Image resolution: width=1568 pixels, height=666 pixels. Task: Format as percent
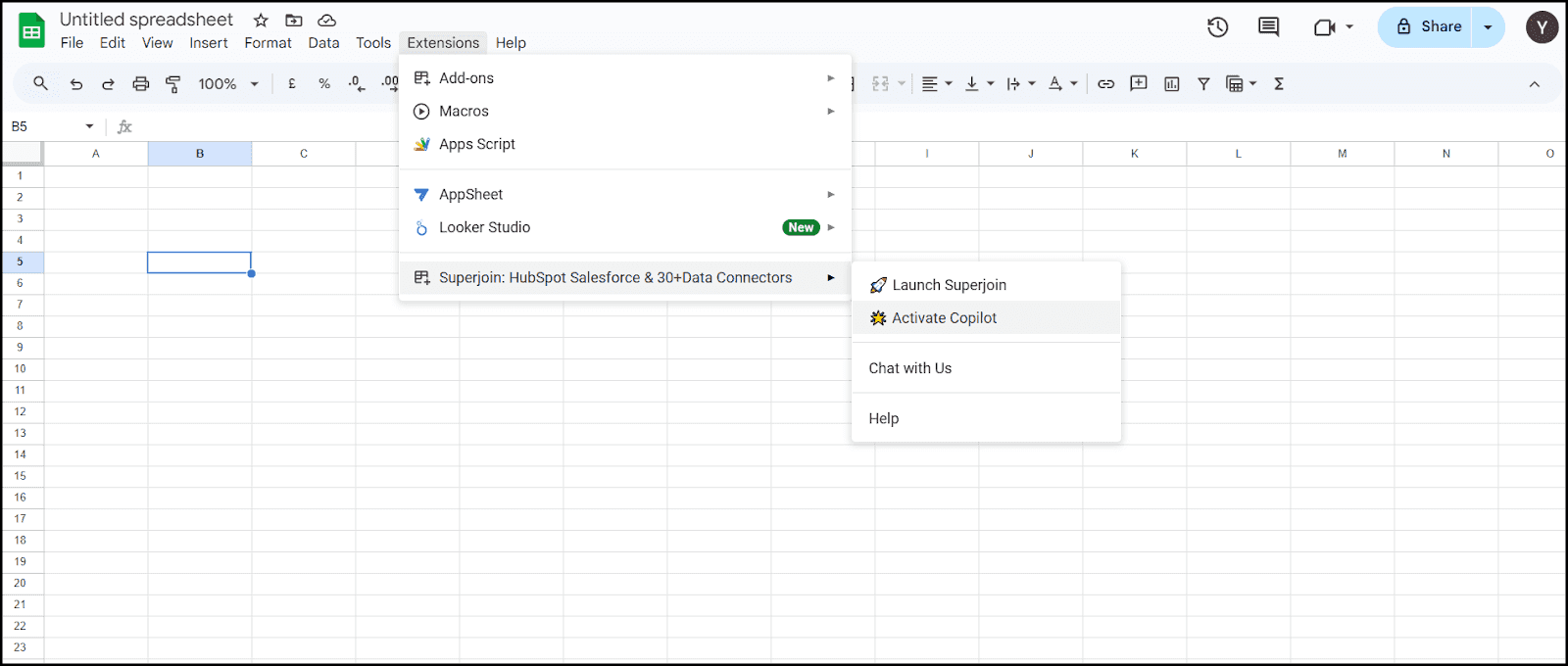coord(324,84)
